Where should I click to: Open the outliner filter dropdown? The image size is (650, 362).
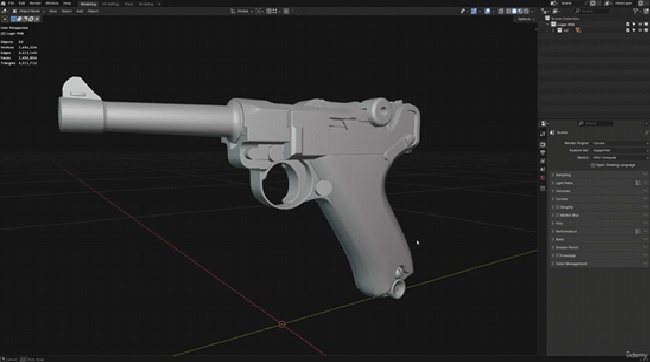[x=636, y=11]
